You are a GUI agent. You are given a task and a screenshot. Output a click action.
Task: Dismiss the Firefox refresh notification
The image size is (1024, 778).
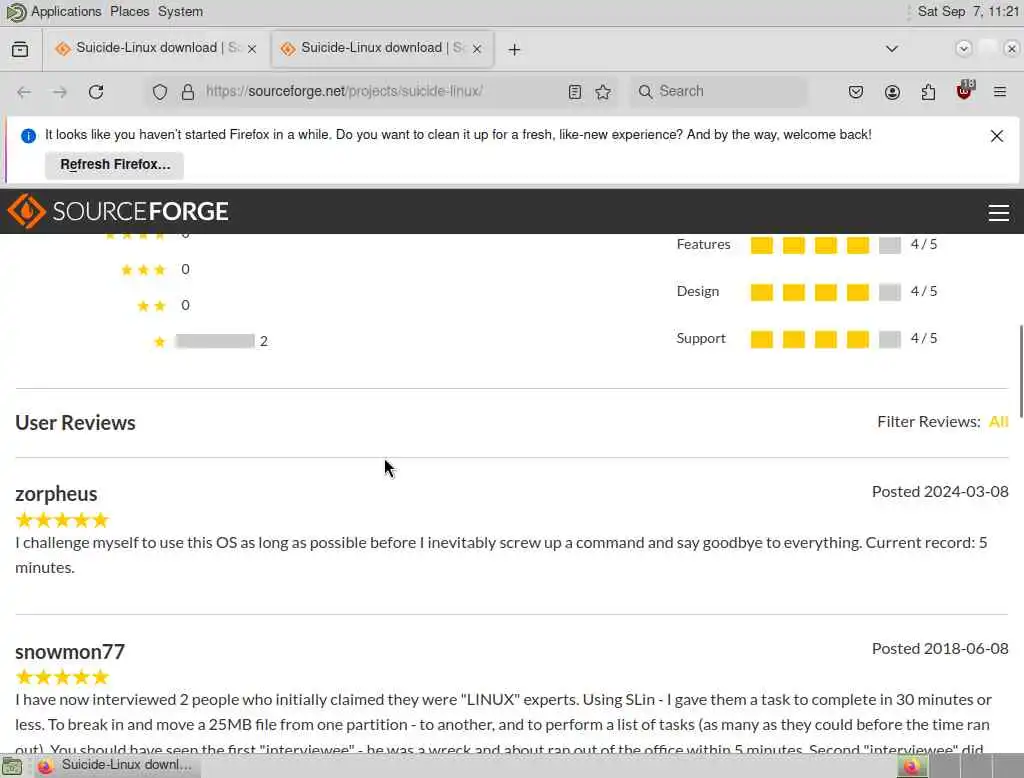pos(996,136)
